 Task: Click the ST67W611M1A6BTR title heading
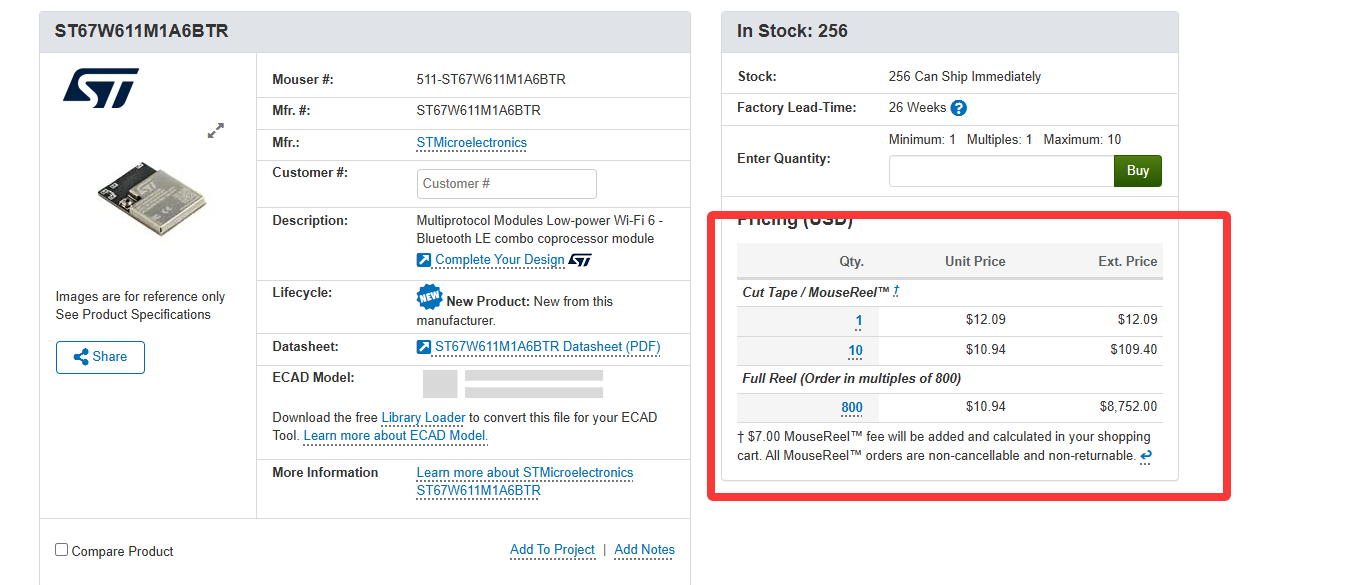142,32
